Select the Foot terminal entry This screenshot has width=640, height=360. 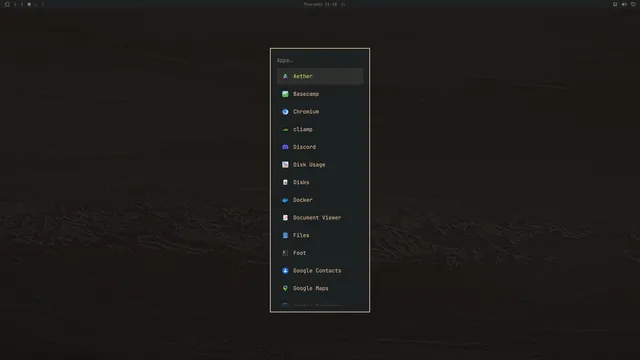coord(320,253)
